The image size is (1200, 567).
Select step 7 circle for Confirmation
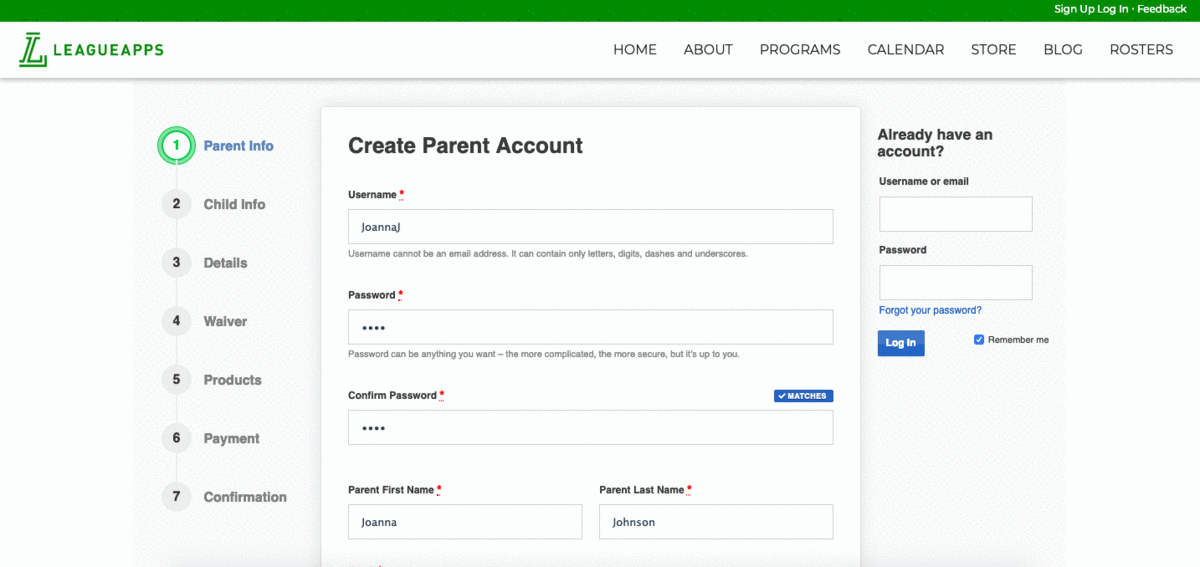click(176, 497)
